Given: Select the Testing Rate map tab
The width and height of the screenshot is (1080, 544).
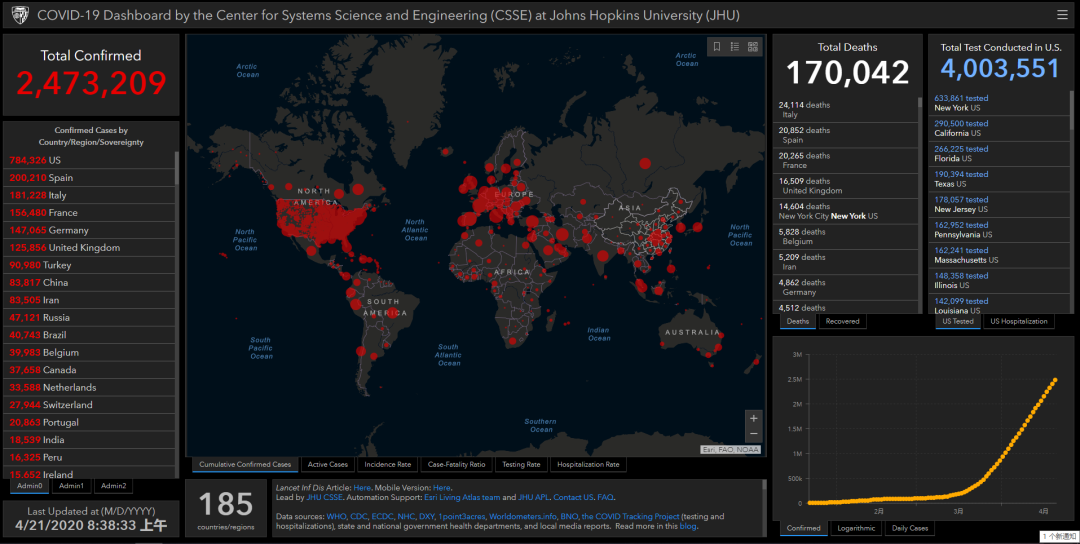Looking at the screenshot, I should [521, 465].
